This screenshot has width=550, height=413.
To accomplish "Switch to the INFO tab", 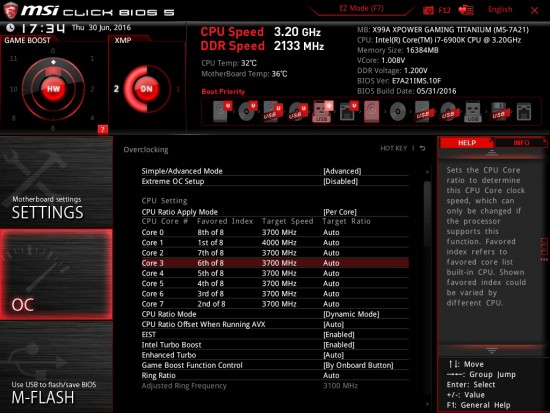I will coord(521,143).
